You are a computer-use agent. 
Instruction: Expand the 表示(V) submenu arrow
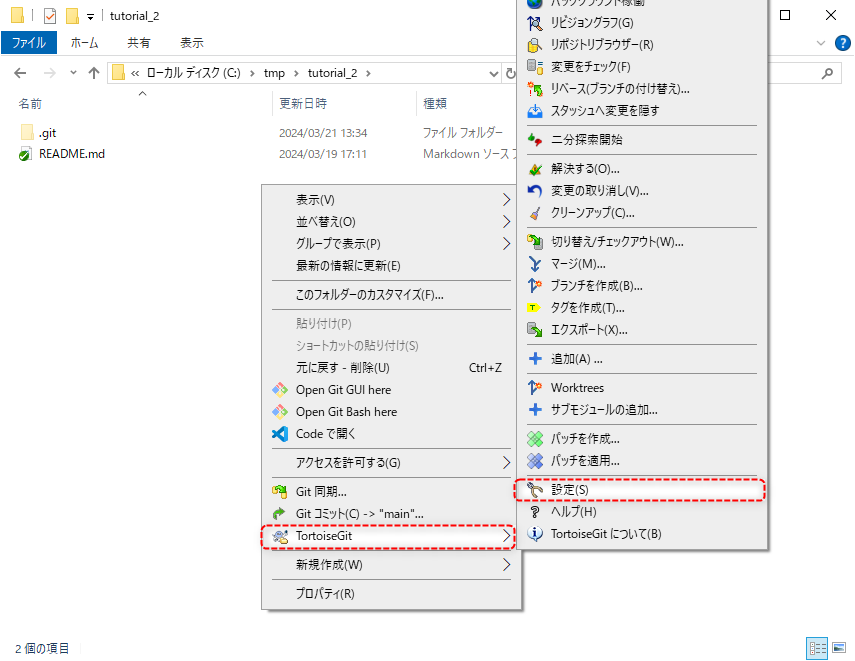tap(506, 200)
